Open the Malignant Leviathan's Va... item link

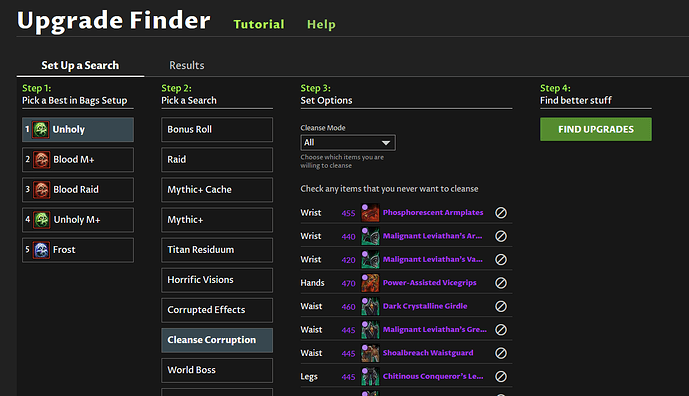(432, 259)
